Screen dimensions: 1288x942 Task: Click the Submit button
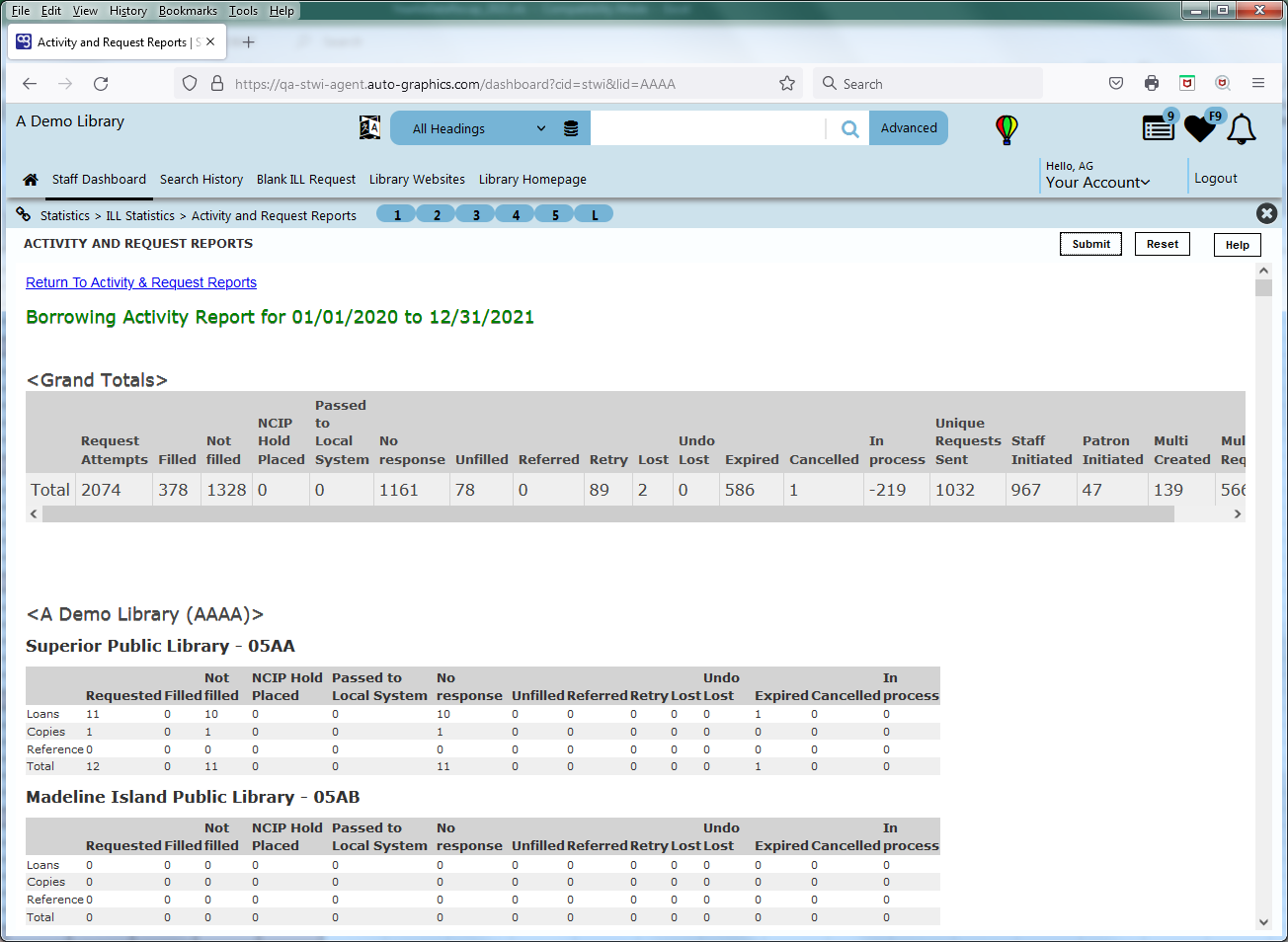coord(1090,244)
